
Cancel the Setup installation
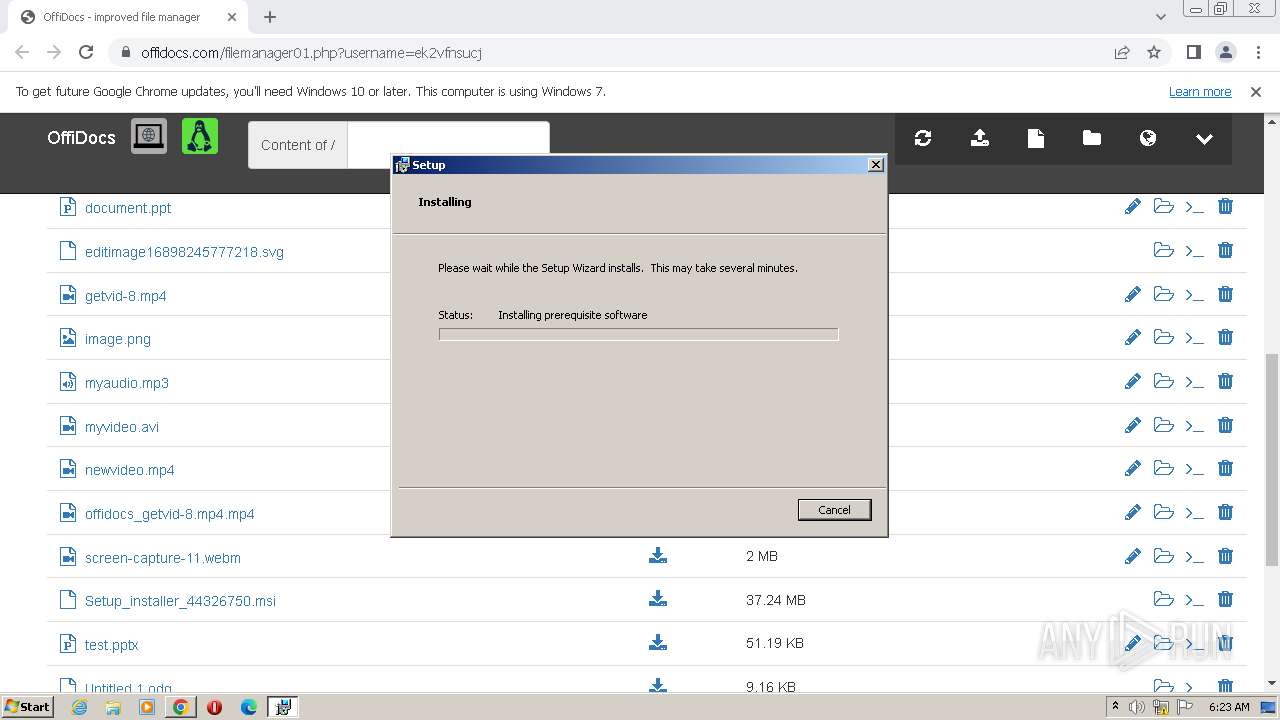point(834,510)
